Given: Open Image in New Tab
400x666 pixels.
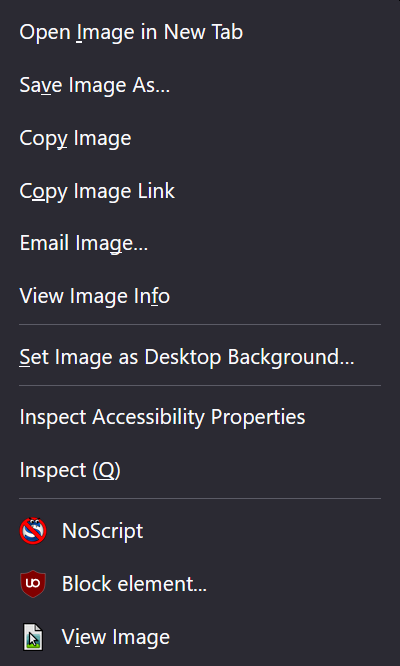Looking at the screenshot, I should 200,32.
